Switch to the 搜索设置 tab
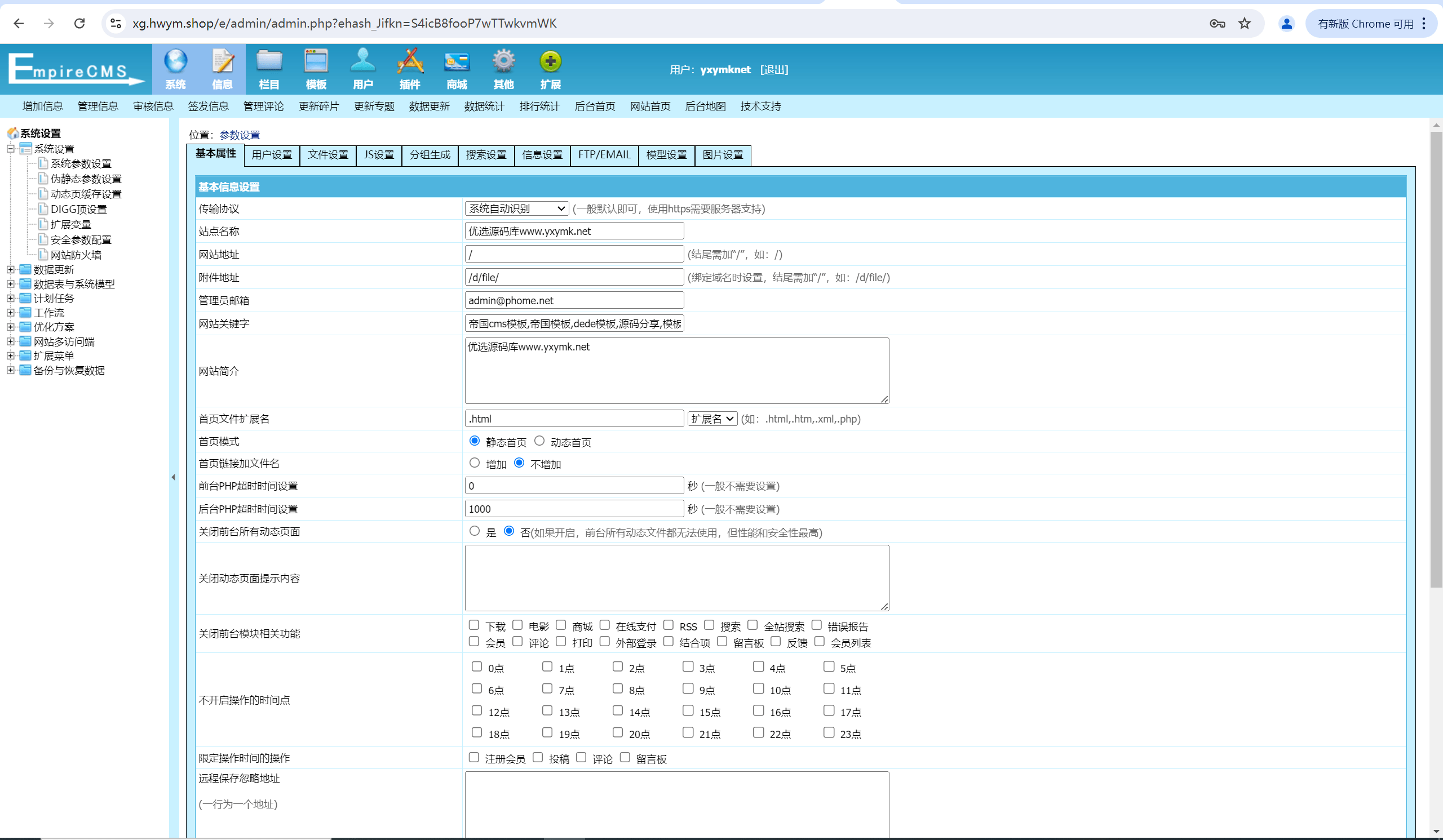Image resolution: width=1443 pixels, height=840 pixels. (486, 155)
